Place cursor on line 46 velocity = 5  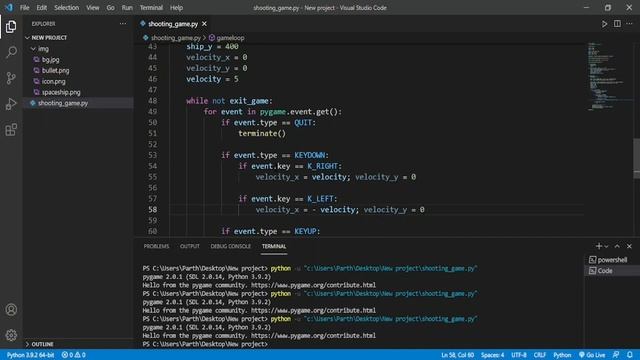(x=212, y=79)
